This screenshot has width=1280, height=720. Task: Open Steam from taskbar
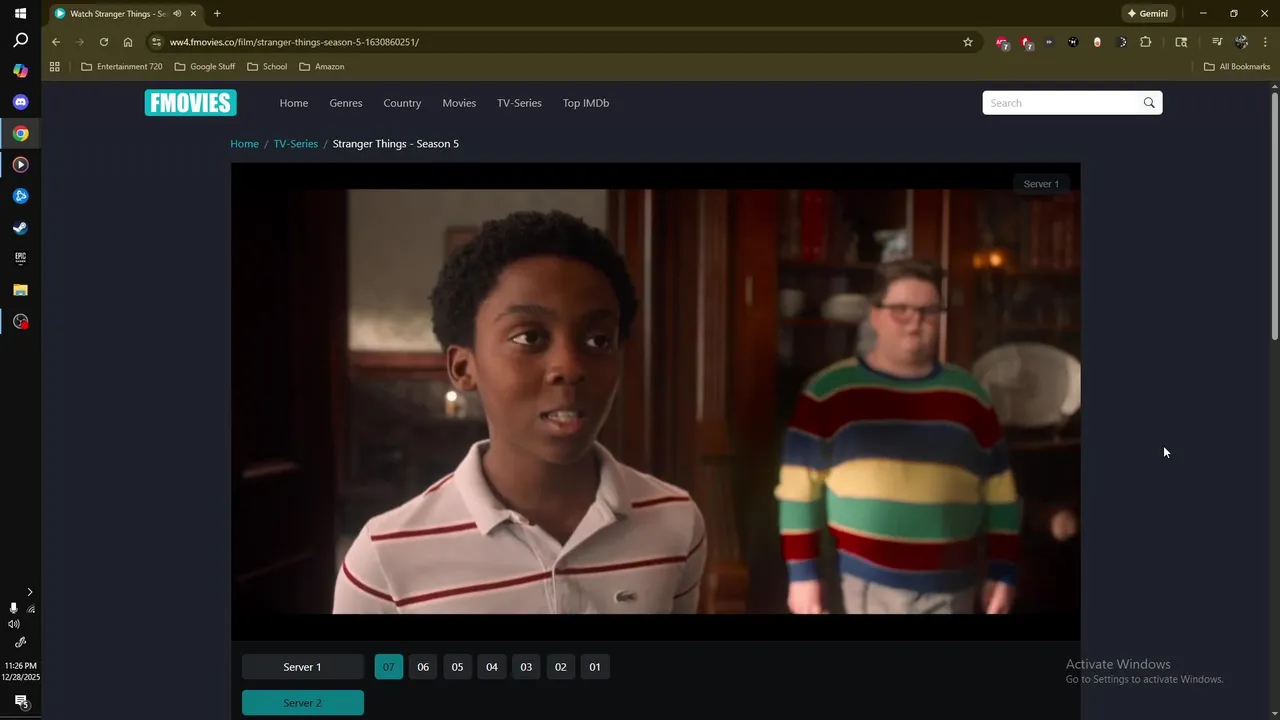tap(20, 227)
